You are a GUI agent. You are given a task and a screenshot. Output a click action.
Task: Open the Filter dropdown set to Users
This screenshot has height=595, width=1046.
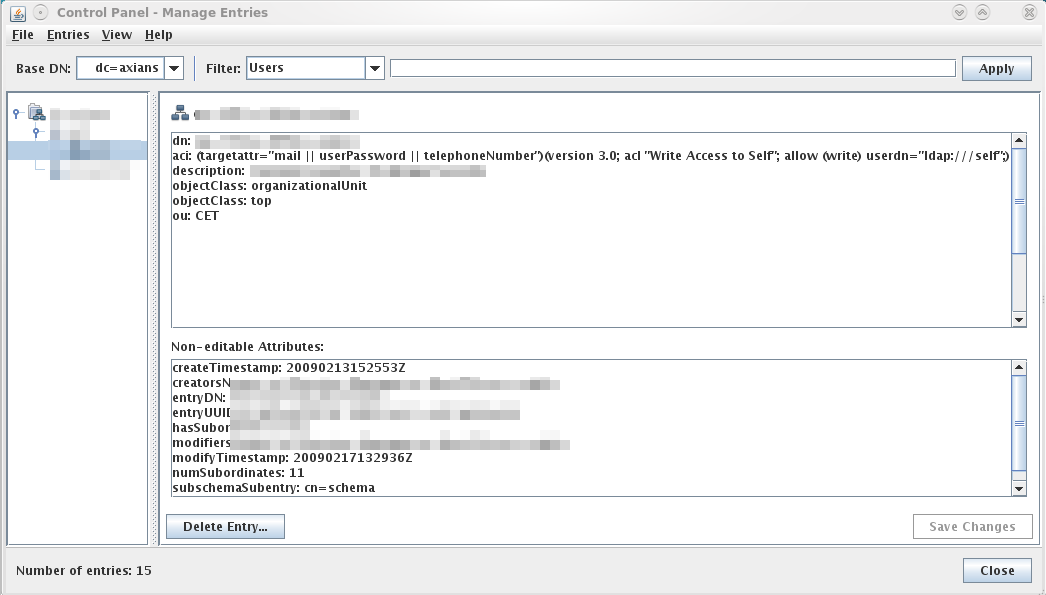tap(375, 68)
